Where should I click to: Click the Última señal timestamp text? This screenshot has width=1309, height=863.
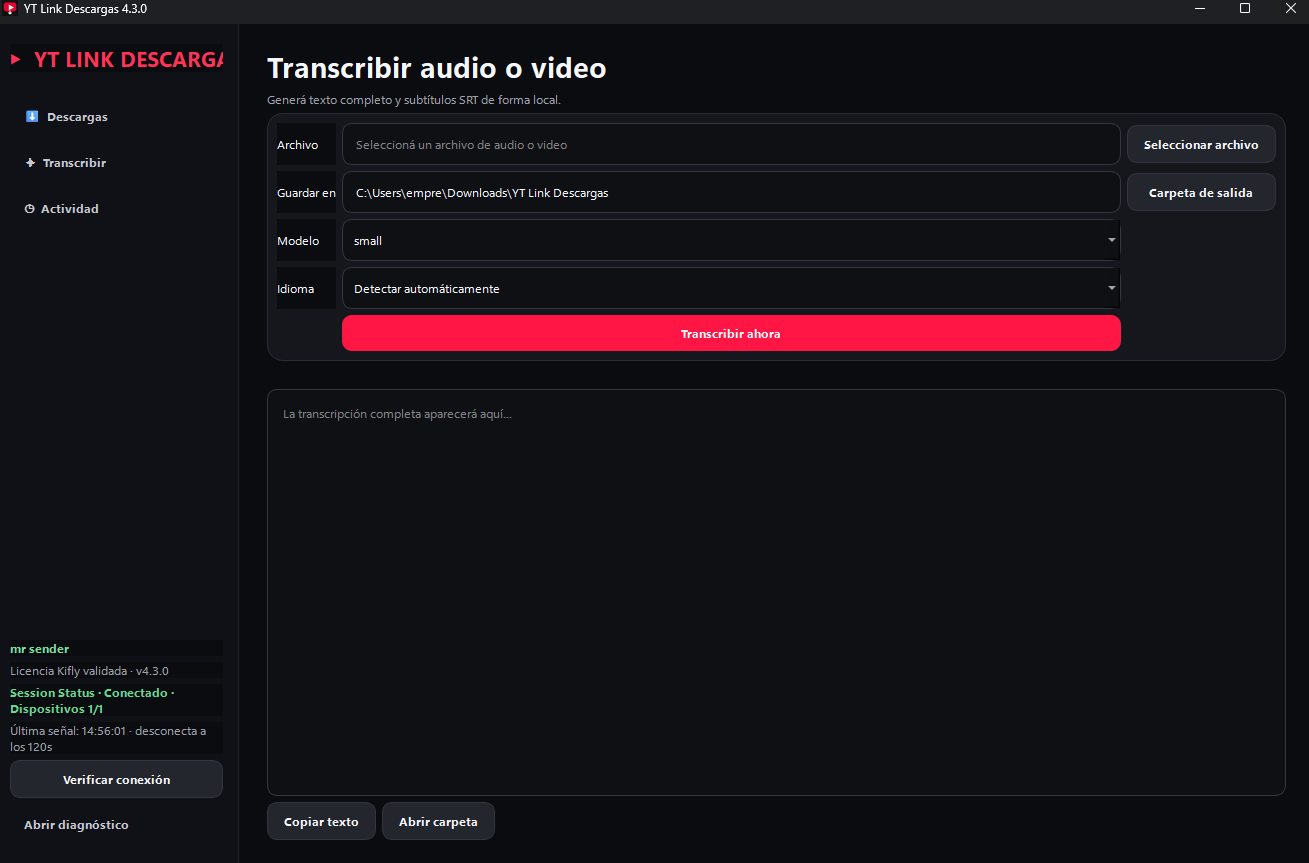pyautogui.click(x=108, y=739)
